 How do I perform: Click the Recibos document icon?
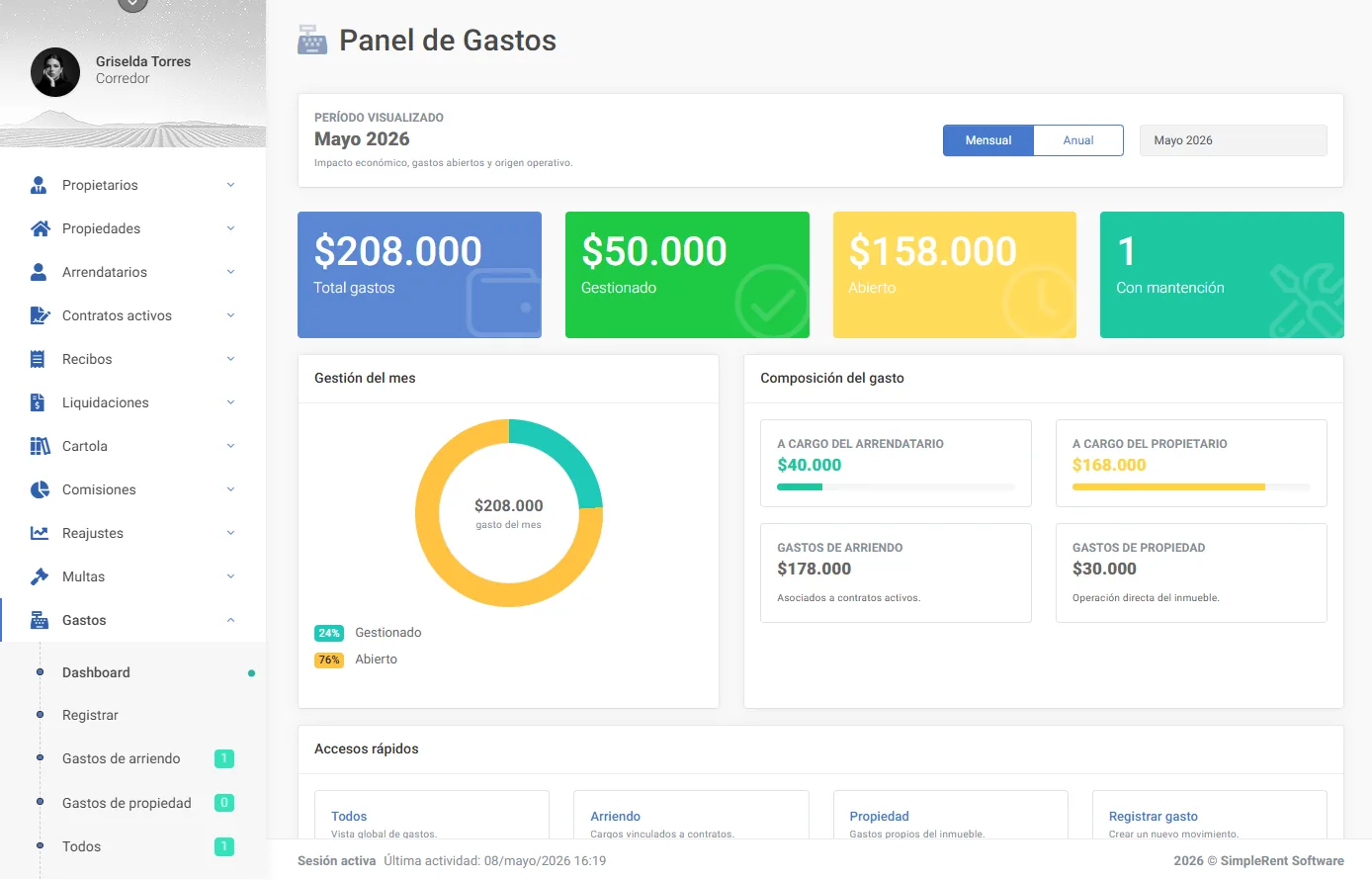point(38,359)
